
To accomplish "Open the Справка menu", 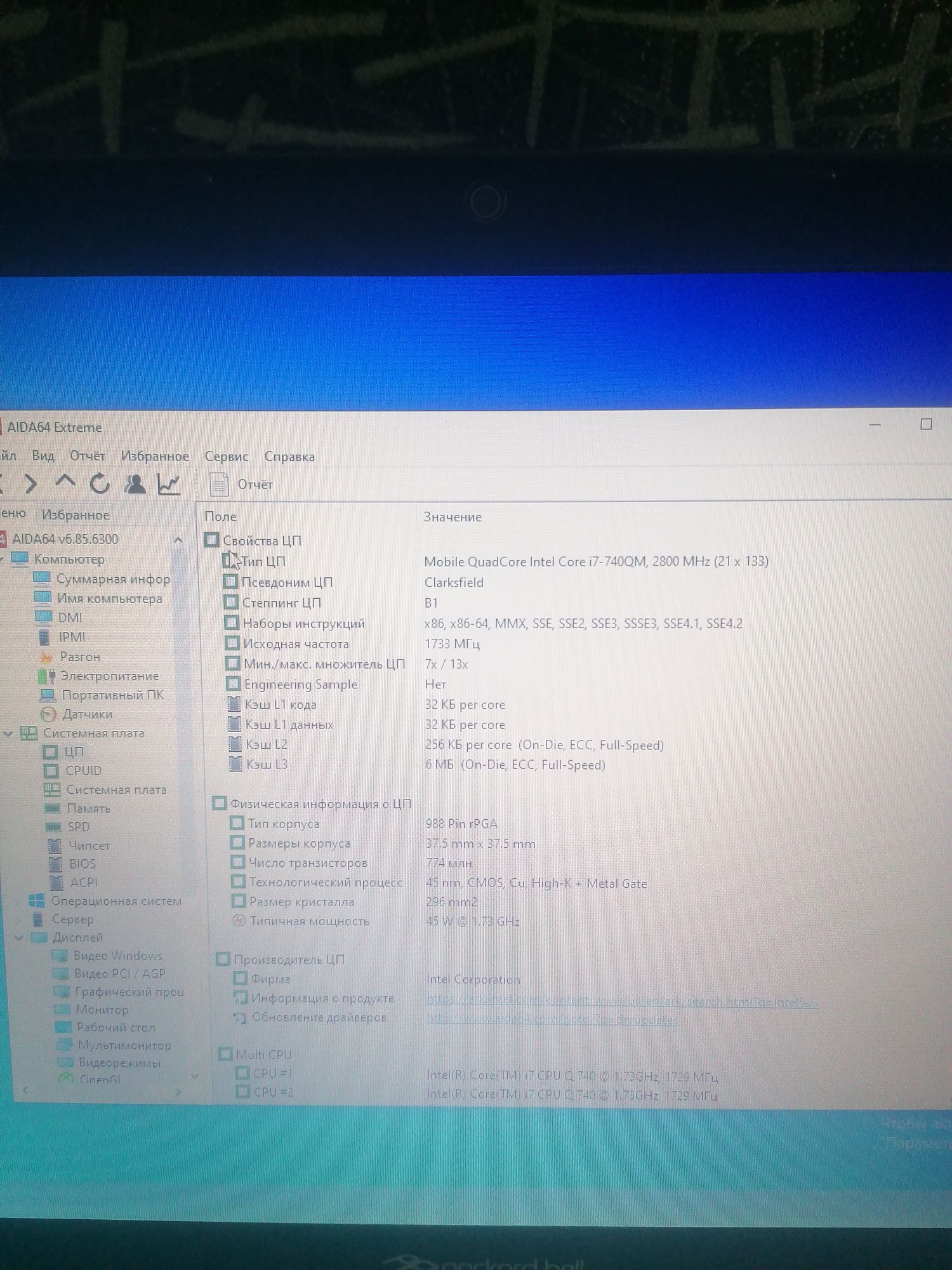I will pos(289,457).
